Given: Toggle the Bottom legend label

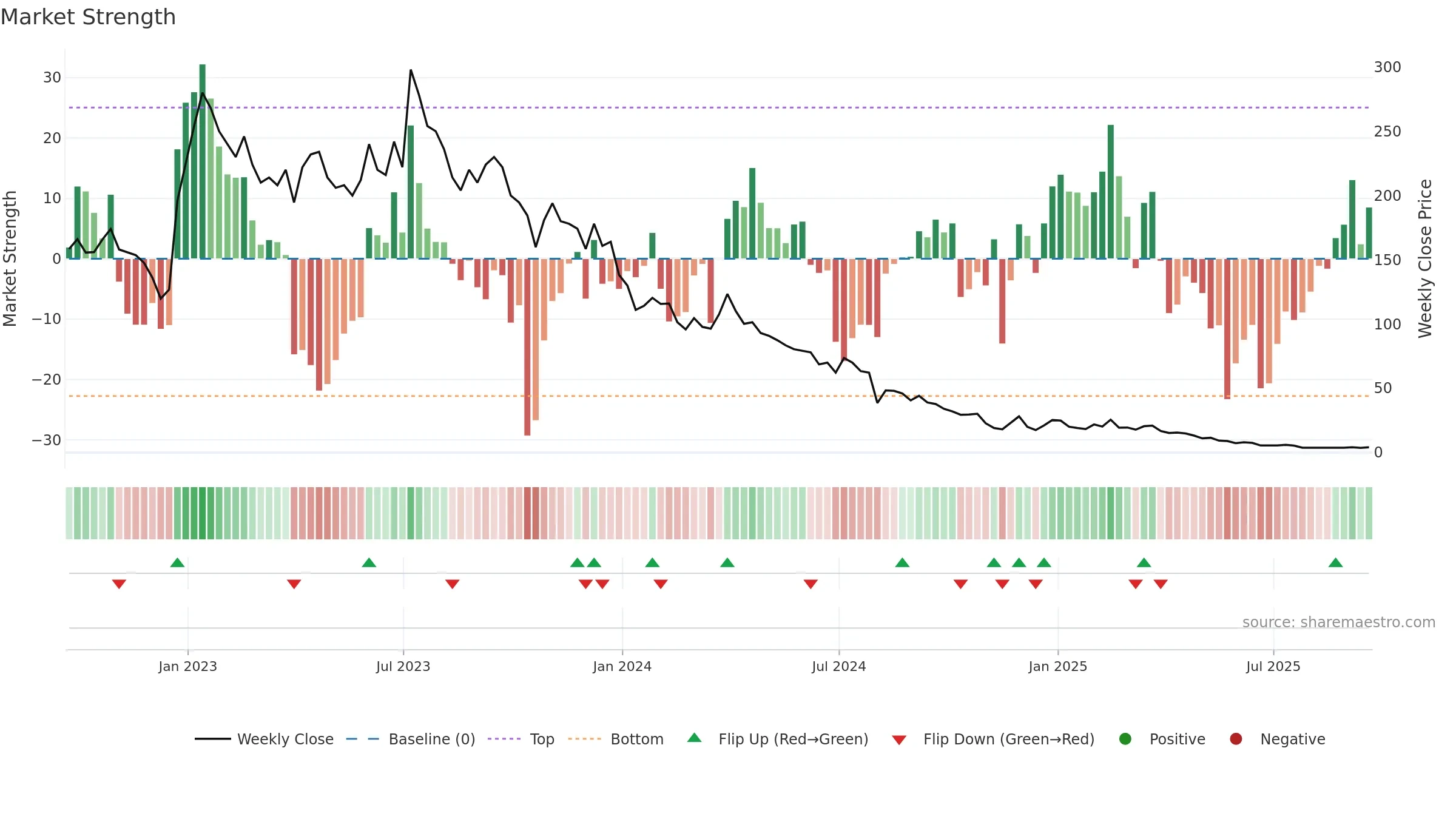Looking at the screenshot, I should 637,740.
